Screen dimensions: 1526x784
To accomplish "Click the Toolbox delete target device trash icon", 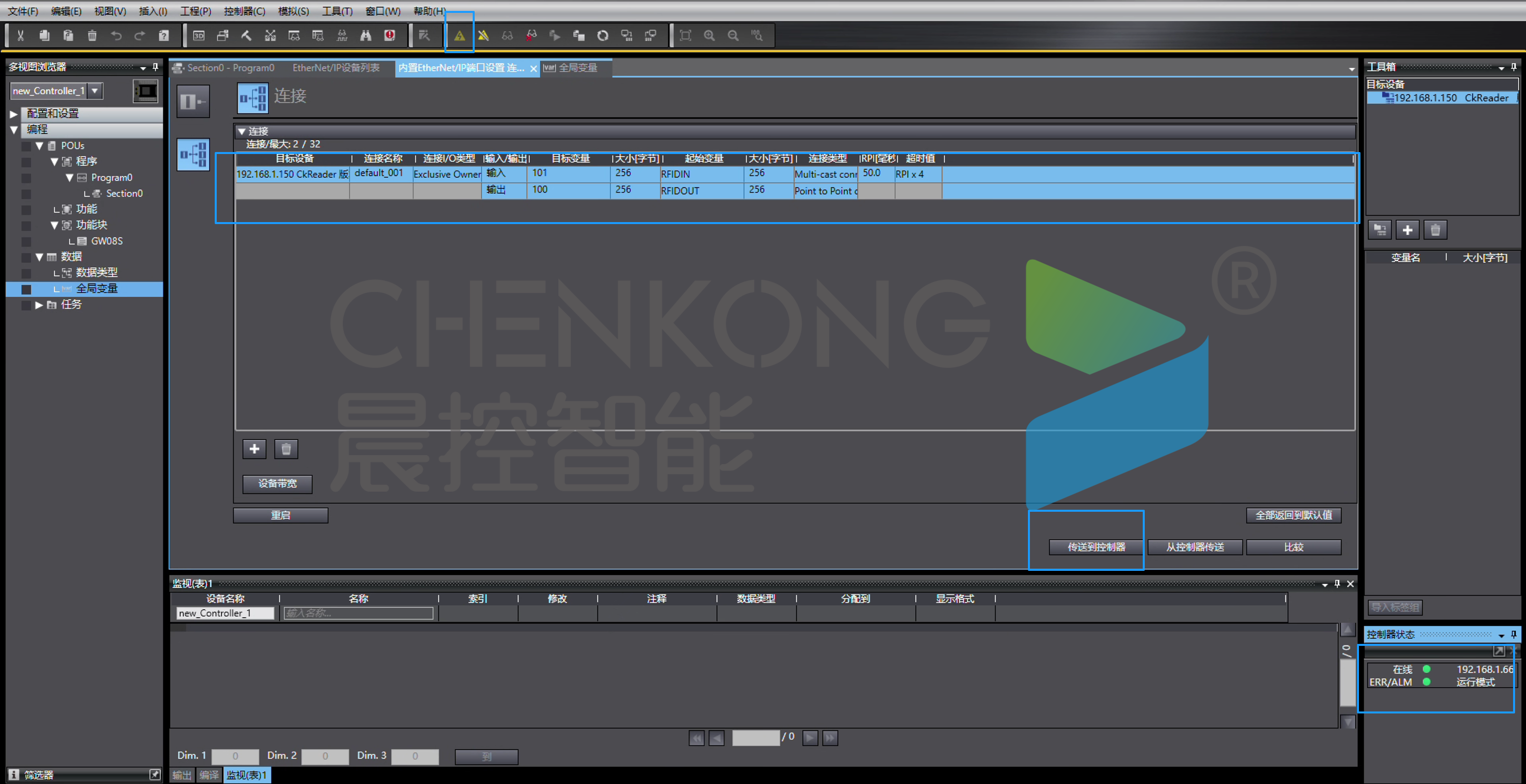I will pos(1436,230).
